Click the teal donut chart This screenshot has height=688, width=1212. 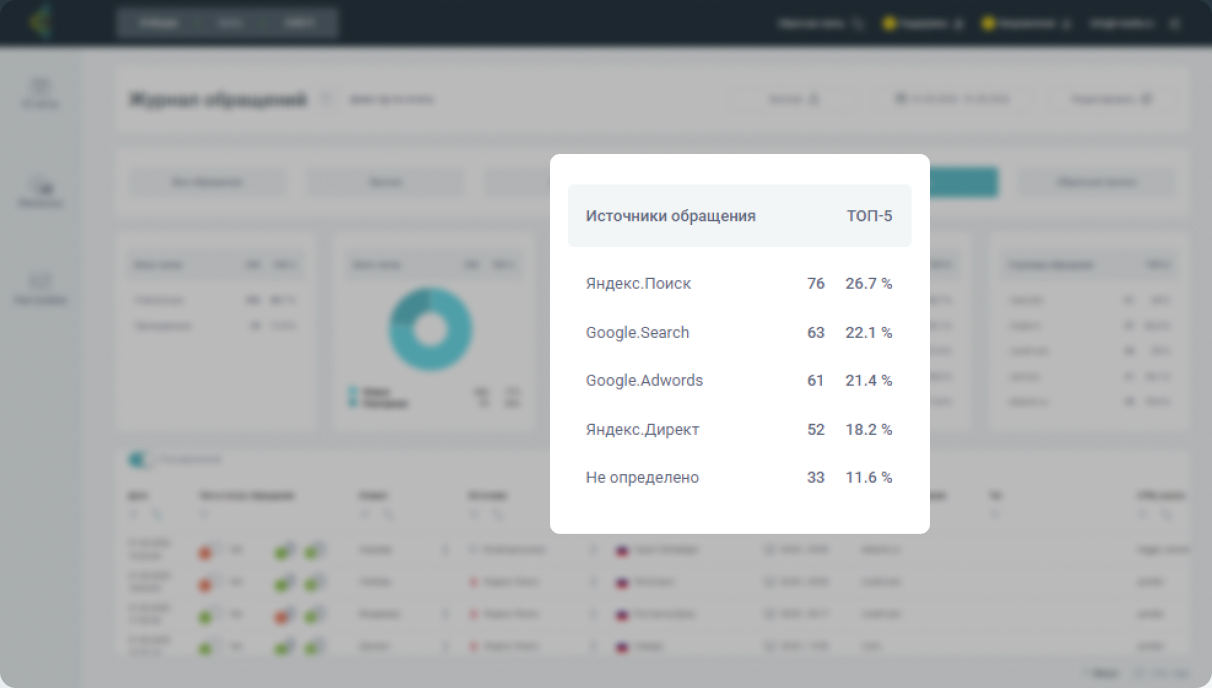[430, 329]
